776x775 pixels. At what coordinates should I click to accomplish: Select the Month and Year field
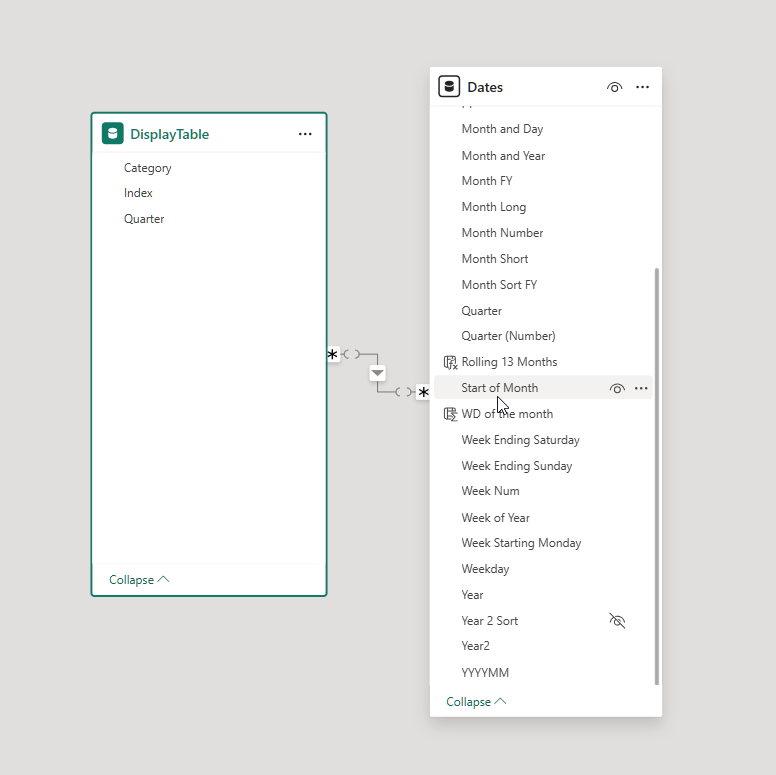pyautogui.click(x=503, y=156)
